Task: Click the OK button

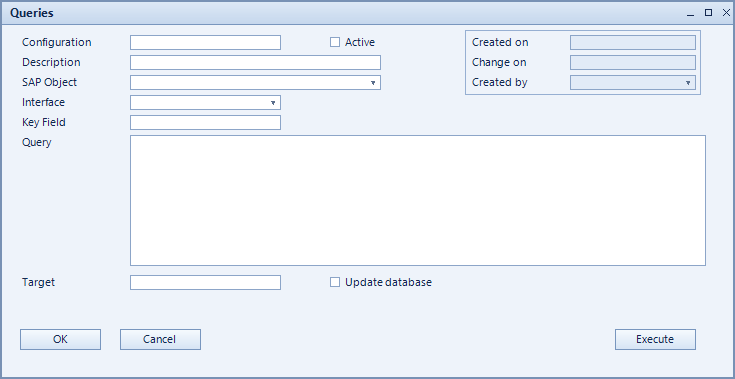Action: click(x=60, y=339)
